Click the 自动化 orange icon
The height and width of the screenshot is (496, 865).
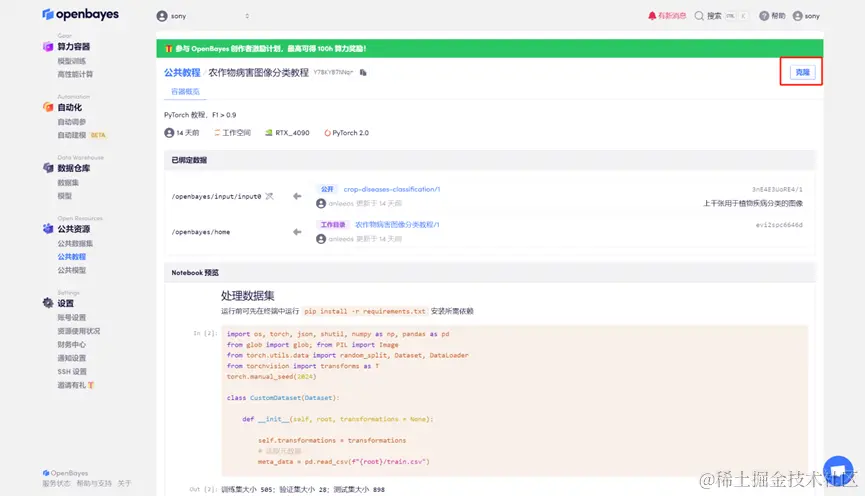coord(48,107)
